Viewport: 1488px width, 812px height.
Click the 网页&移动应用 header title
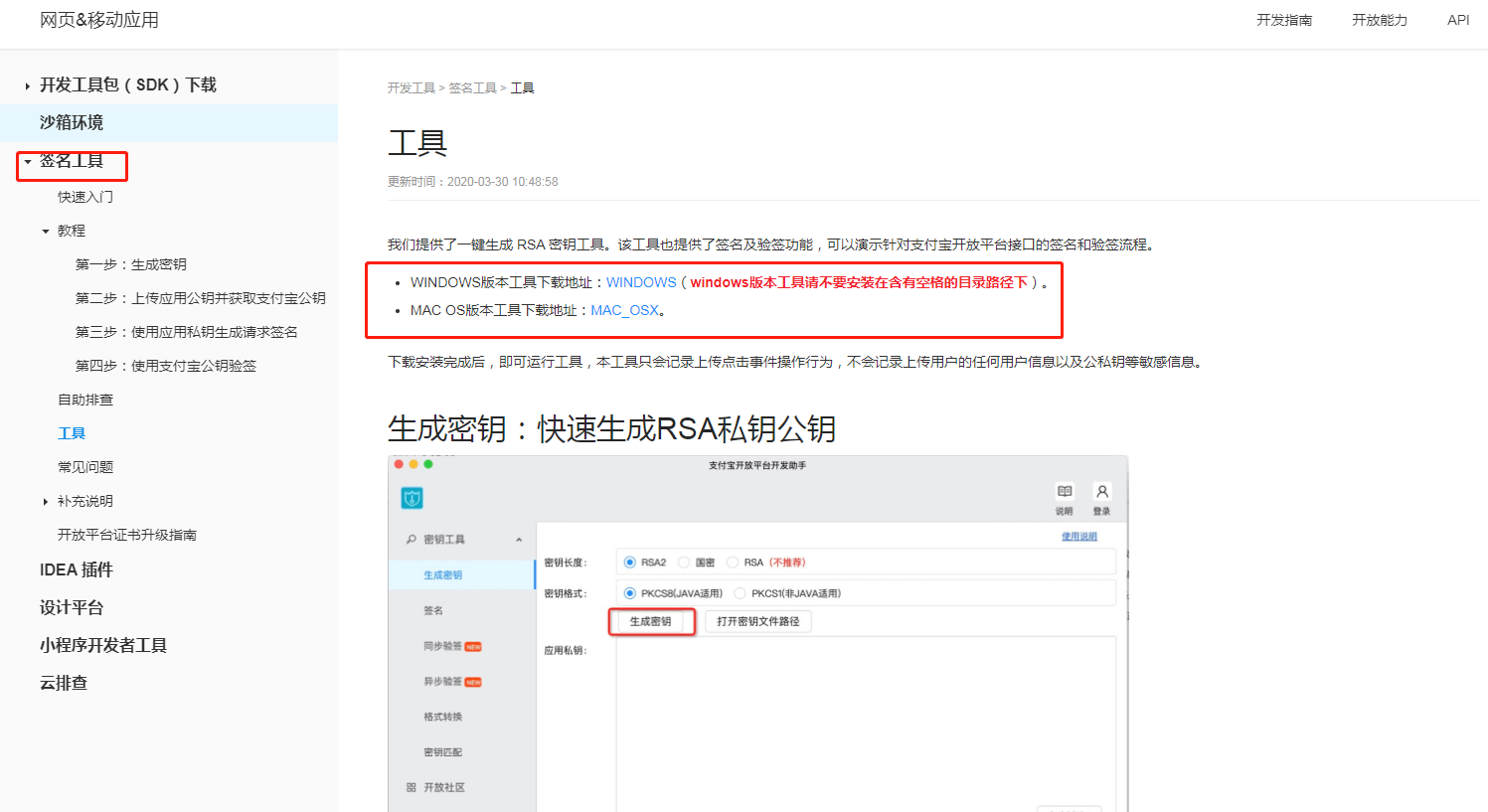[x=99, y=20]
